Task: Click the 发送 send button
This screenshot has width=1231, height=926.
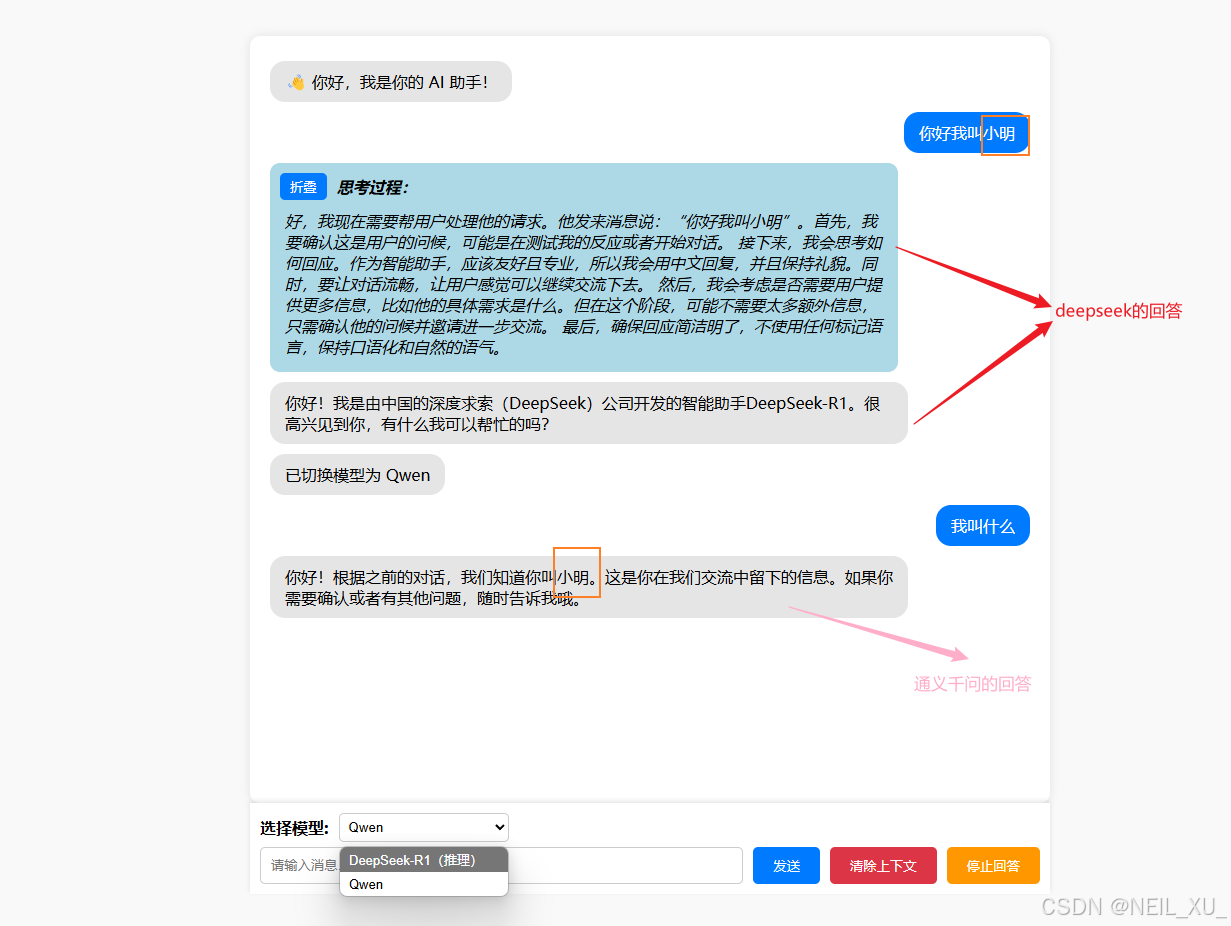Action: (x=786, y=865)
